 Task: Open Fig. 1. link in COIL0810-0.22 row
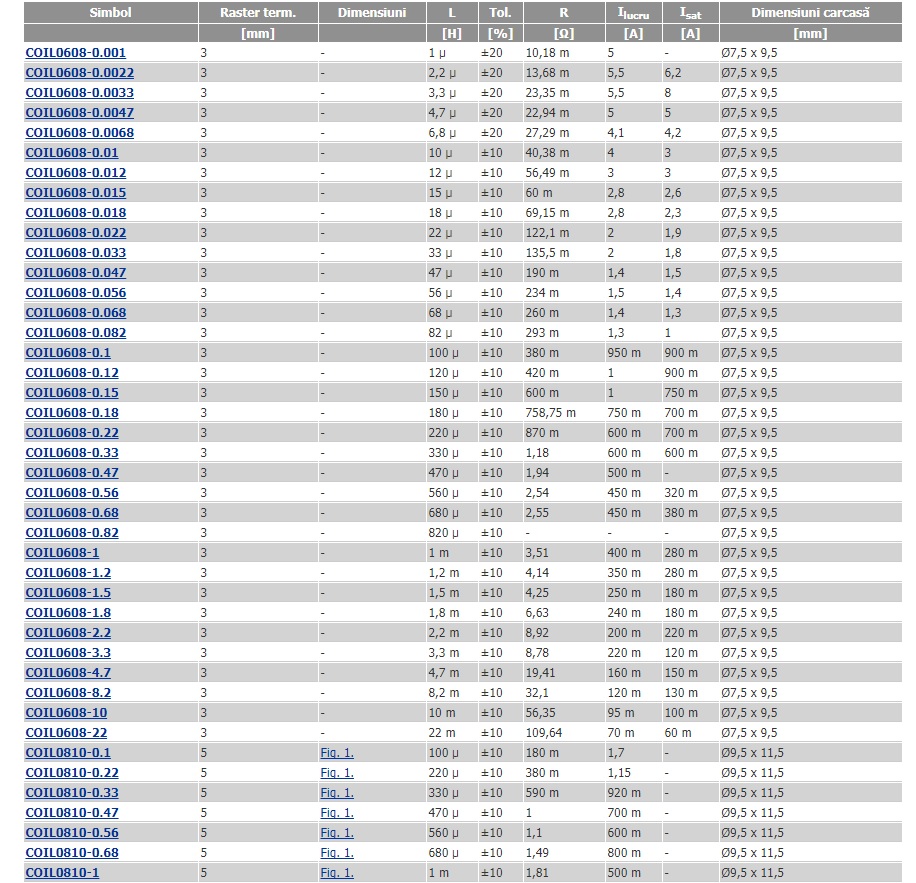point(337,773)
